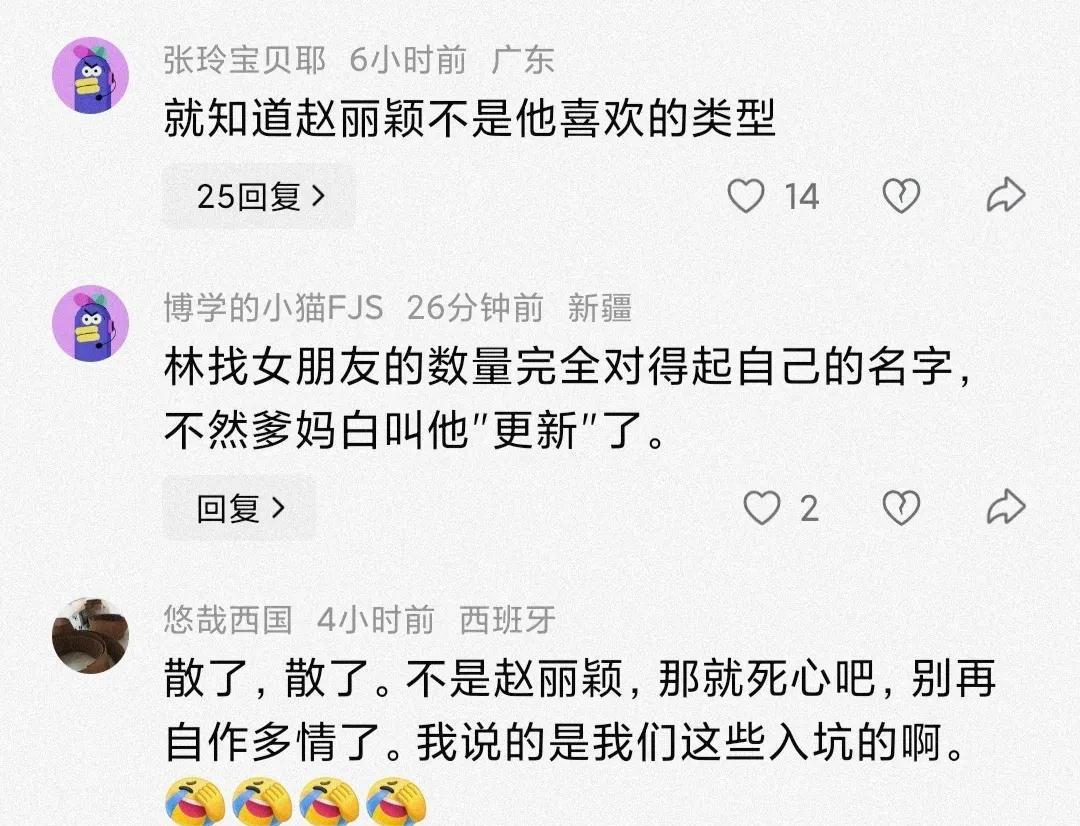Share the comment from 张玲宝贝耶
The image size is (1080, 826).
(x=1006, y=195)
